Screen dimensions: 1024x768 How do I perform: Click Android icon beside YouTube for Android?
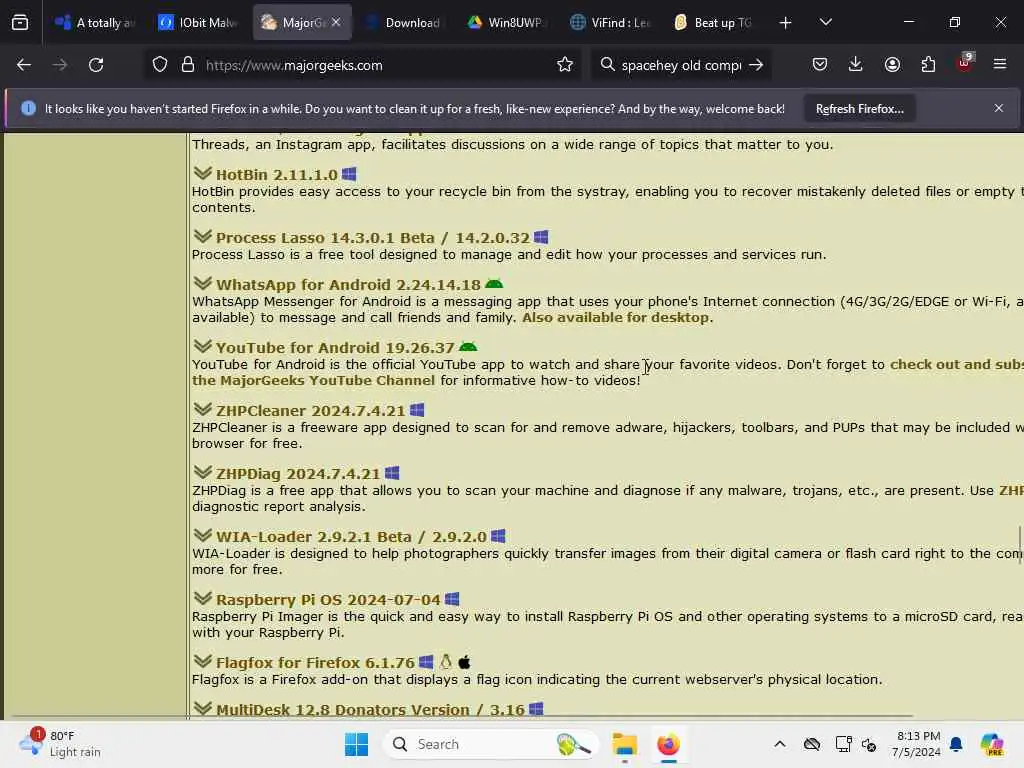click(x=468, y=347)
